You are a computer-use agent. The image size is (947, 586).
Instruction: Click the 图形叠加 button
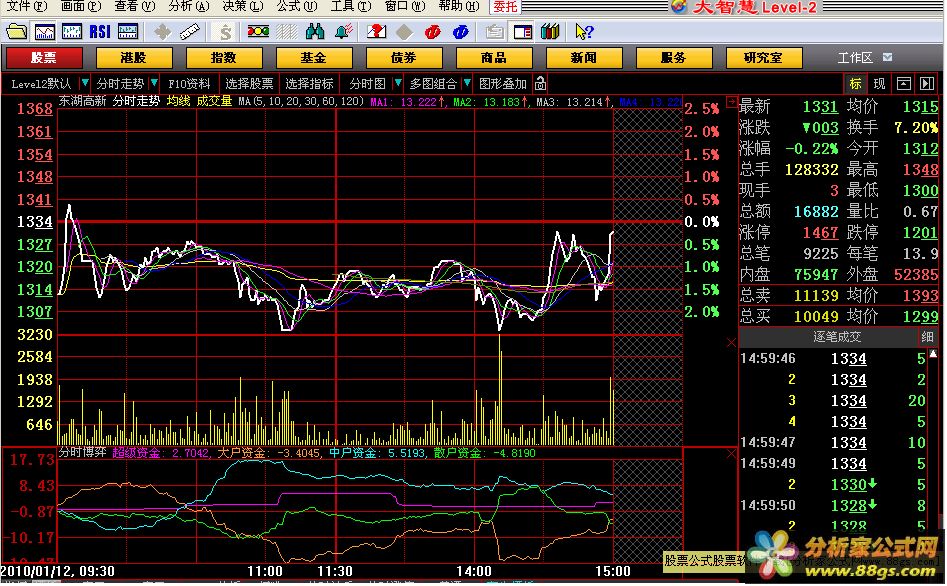pyautogui.click(x=502, y=83)
